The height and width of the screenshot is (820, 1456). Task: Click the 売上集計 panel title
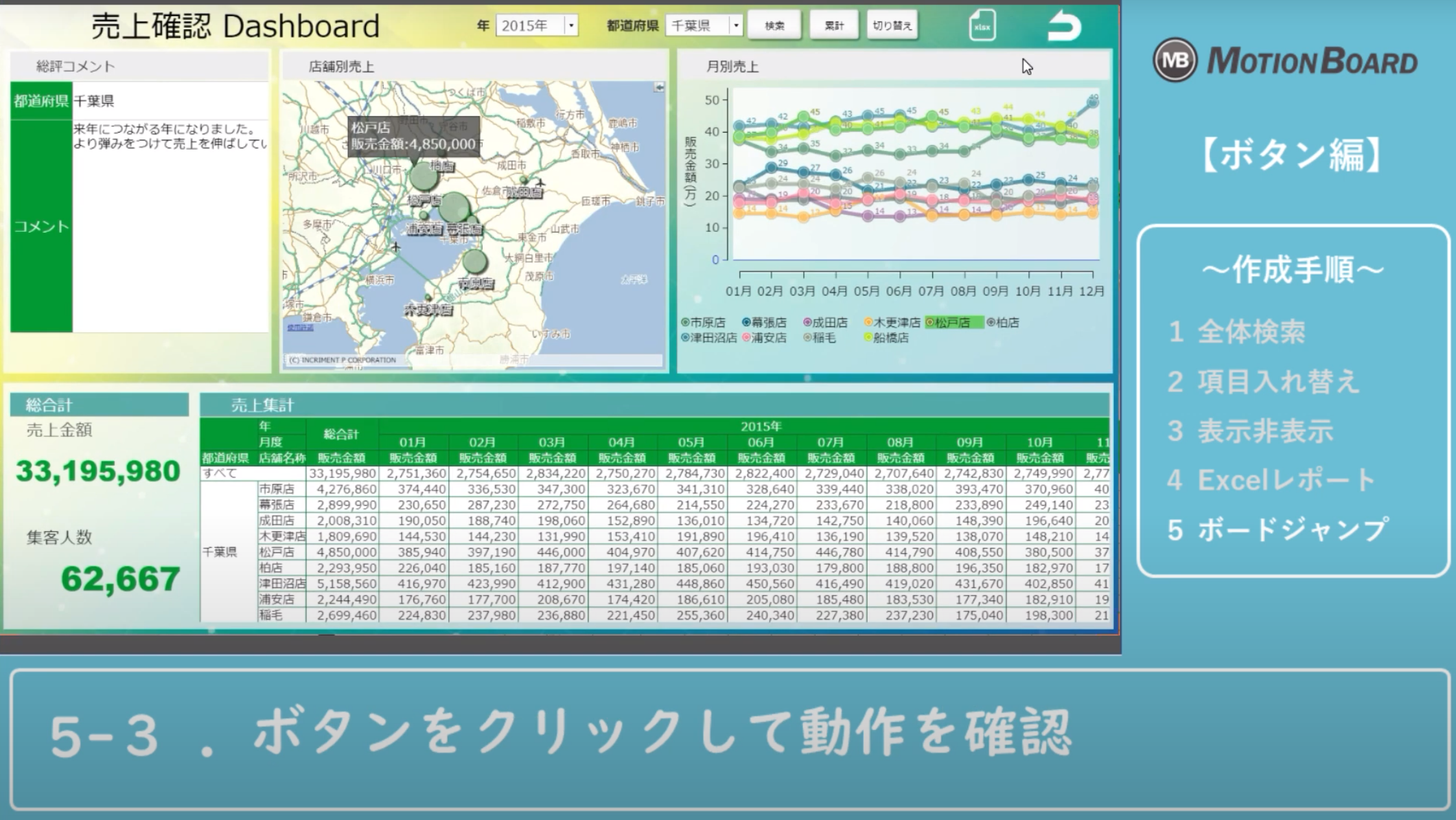tap(262, 406)
